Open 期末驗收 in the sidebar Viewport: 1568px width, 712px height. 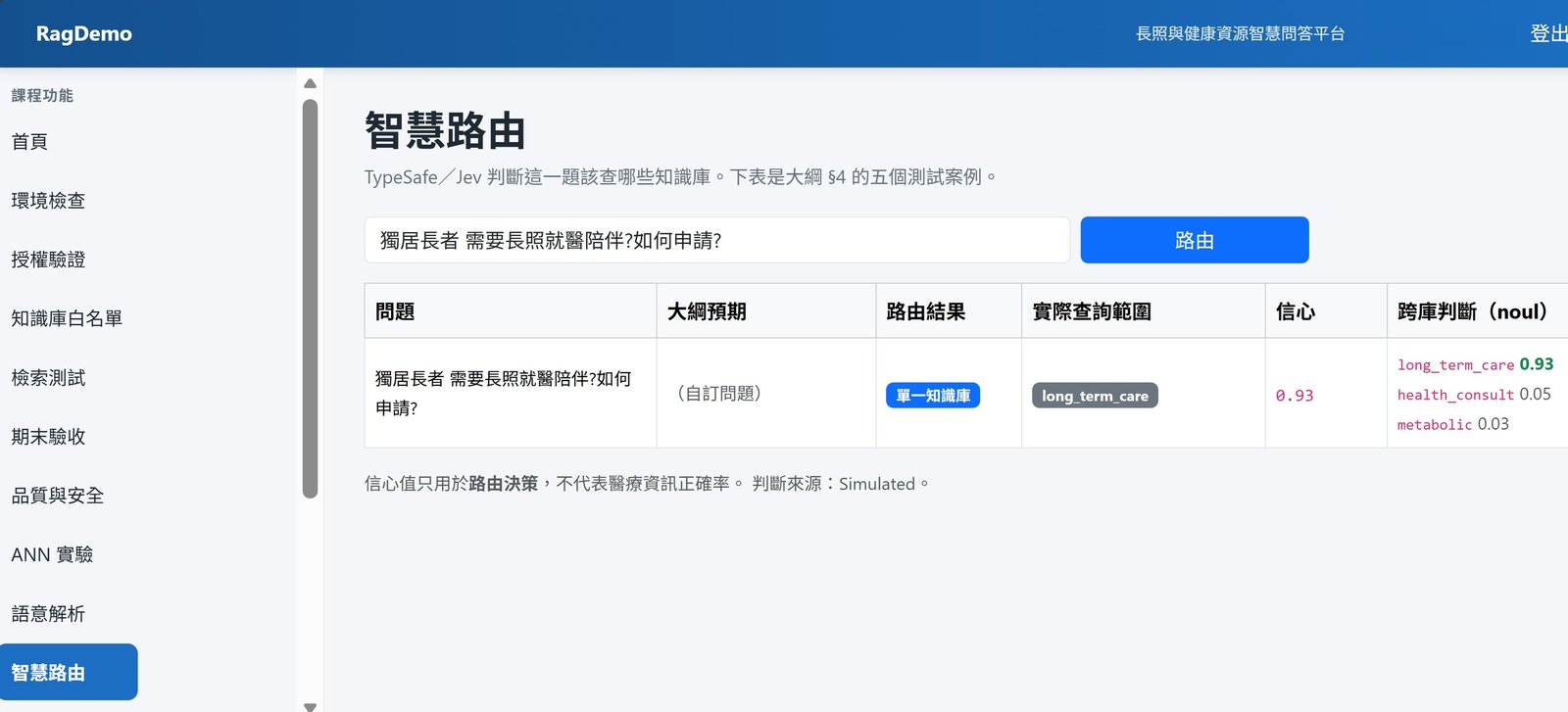48,437
